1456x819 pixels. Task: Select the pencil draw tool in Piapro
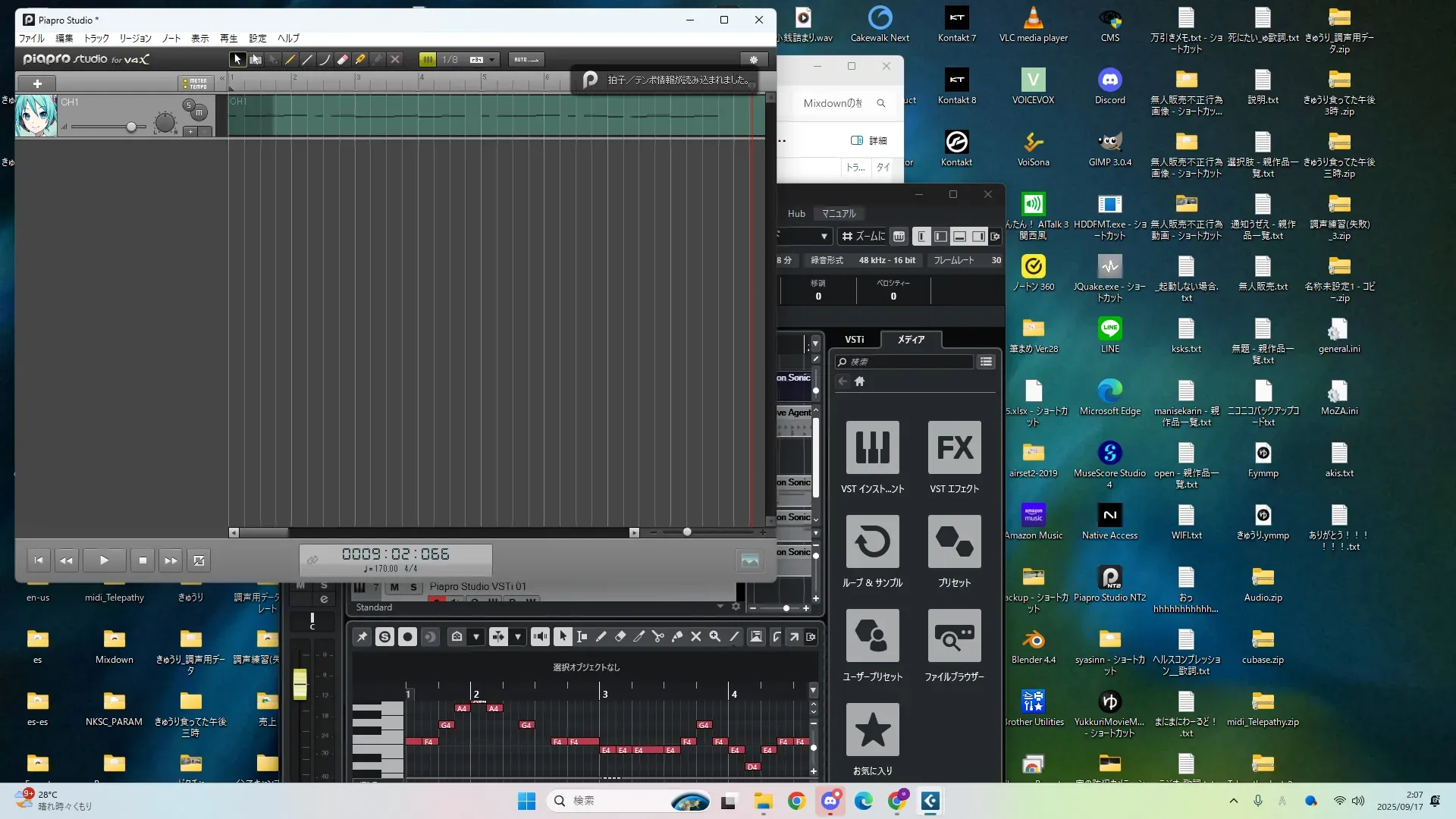tap(290, 59)
